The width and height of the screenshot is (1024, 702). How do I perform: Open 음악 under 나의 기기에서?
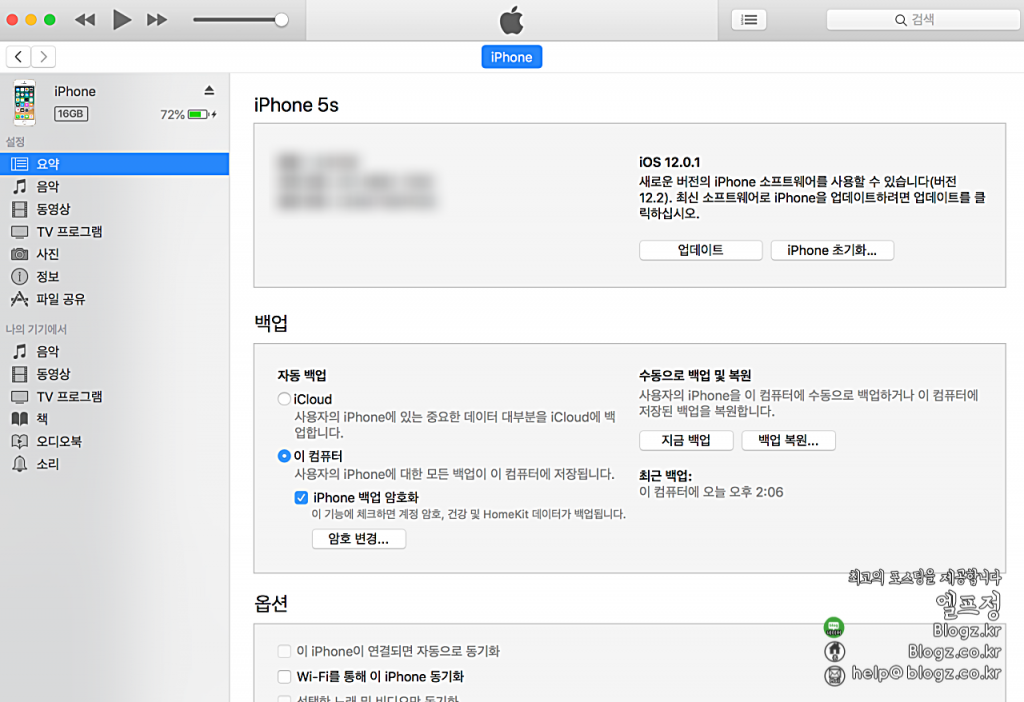[x=114, y=351]
